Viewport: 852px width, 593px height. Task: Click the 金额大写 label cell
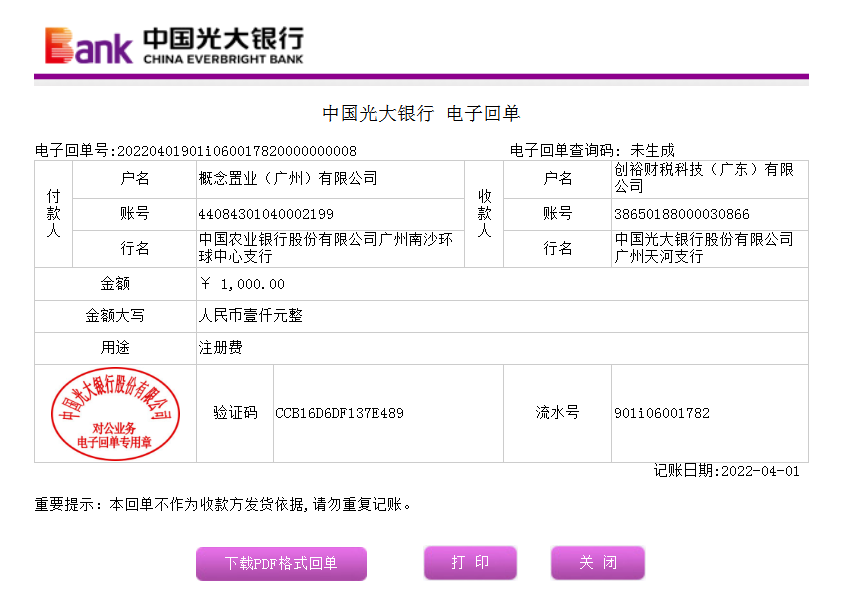click(x=115, y=315)
